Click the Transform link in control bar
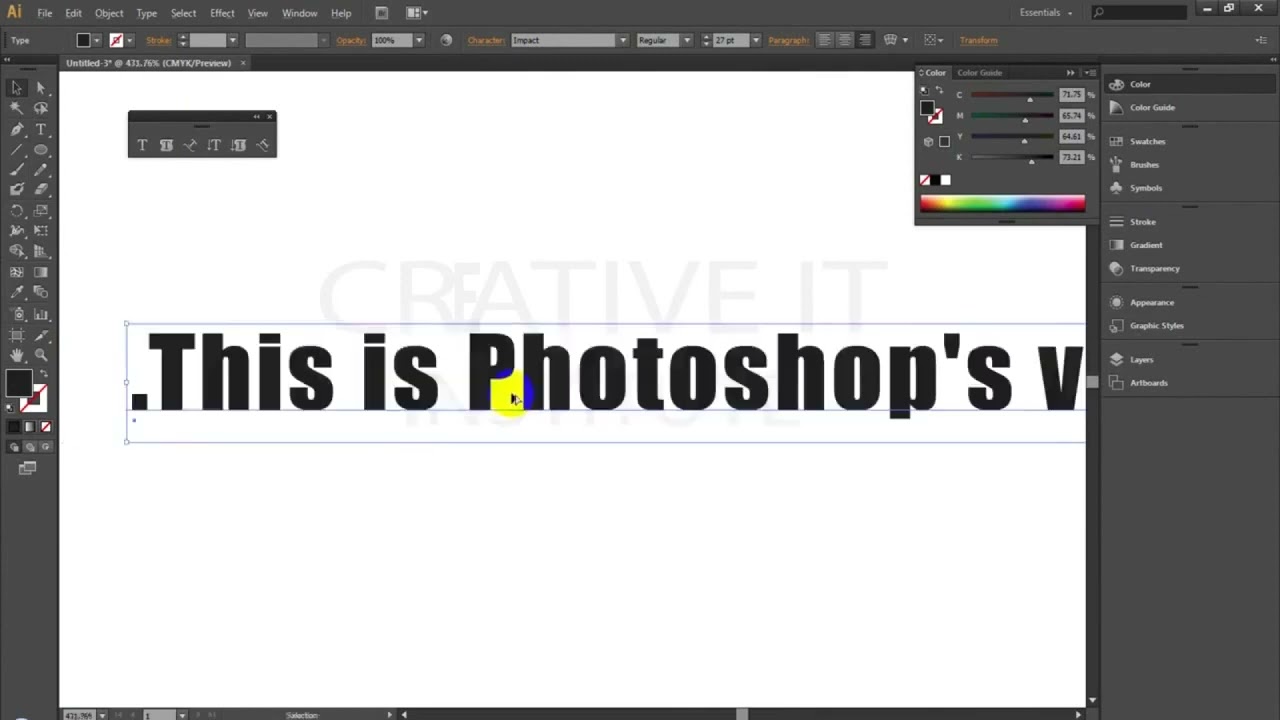The height and width of the screenshot is (720, 1280). (978, 40)
